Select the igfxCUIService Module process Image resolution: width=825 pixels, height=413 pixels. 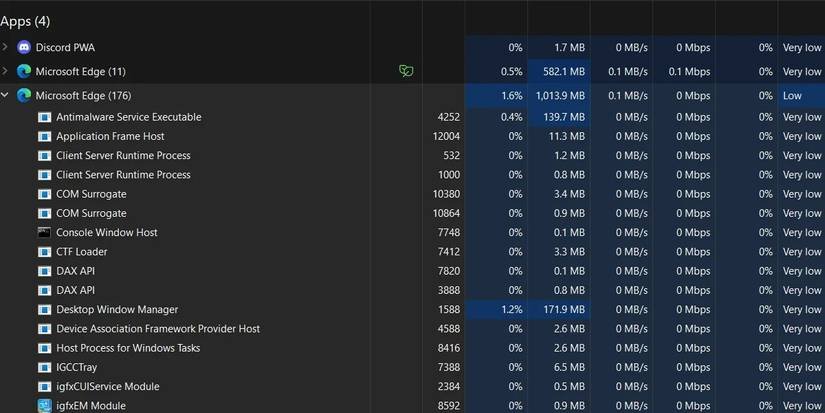107,387
